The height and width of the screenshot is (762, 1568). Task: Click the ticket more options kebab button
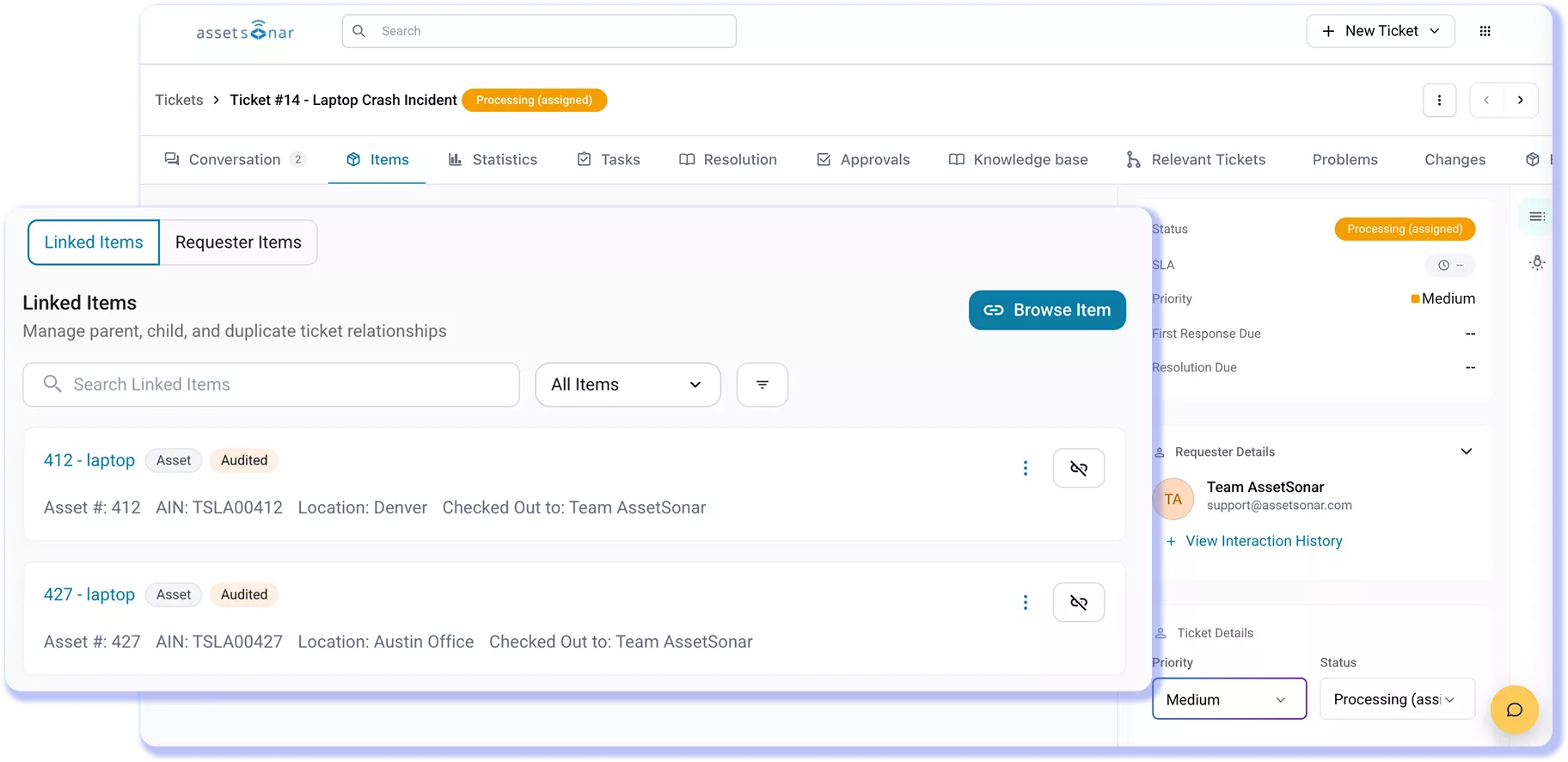(1439, 100)
